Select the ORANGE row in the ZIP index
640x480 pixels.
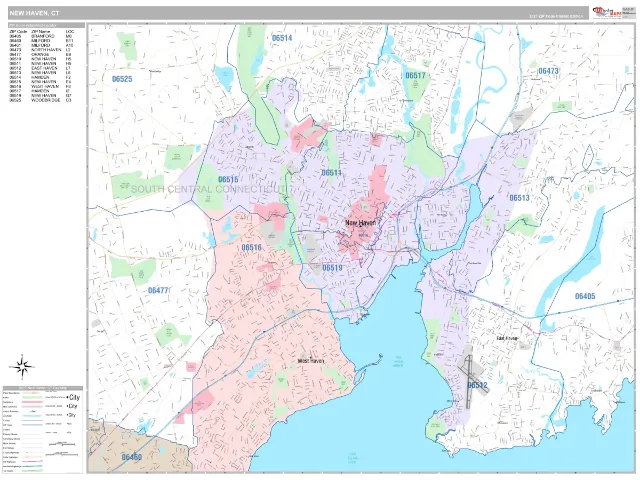pos(41,54)
